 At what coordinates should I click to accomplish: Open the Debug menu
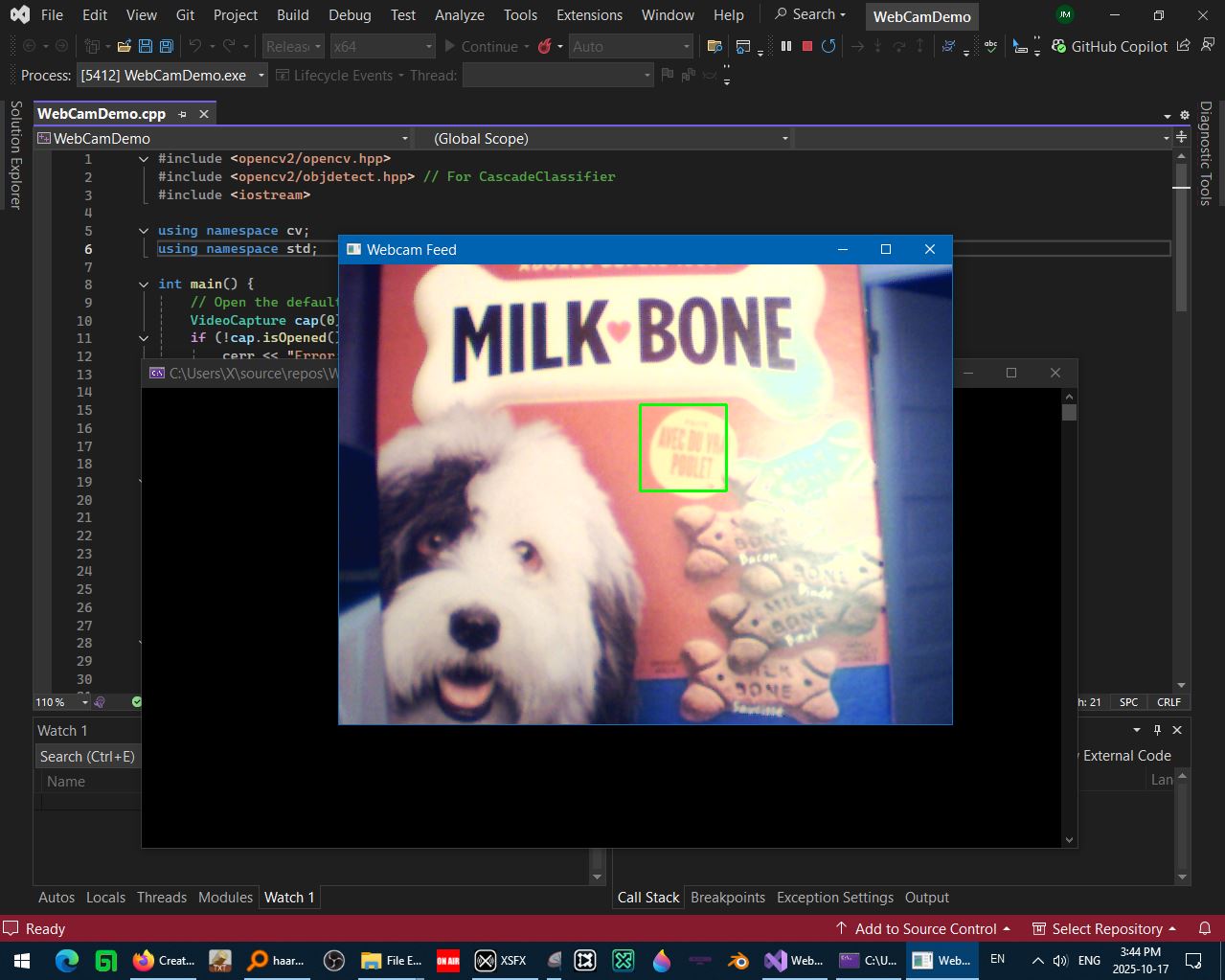coord(349,15)
